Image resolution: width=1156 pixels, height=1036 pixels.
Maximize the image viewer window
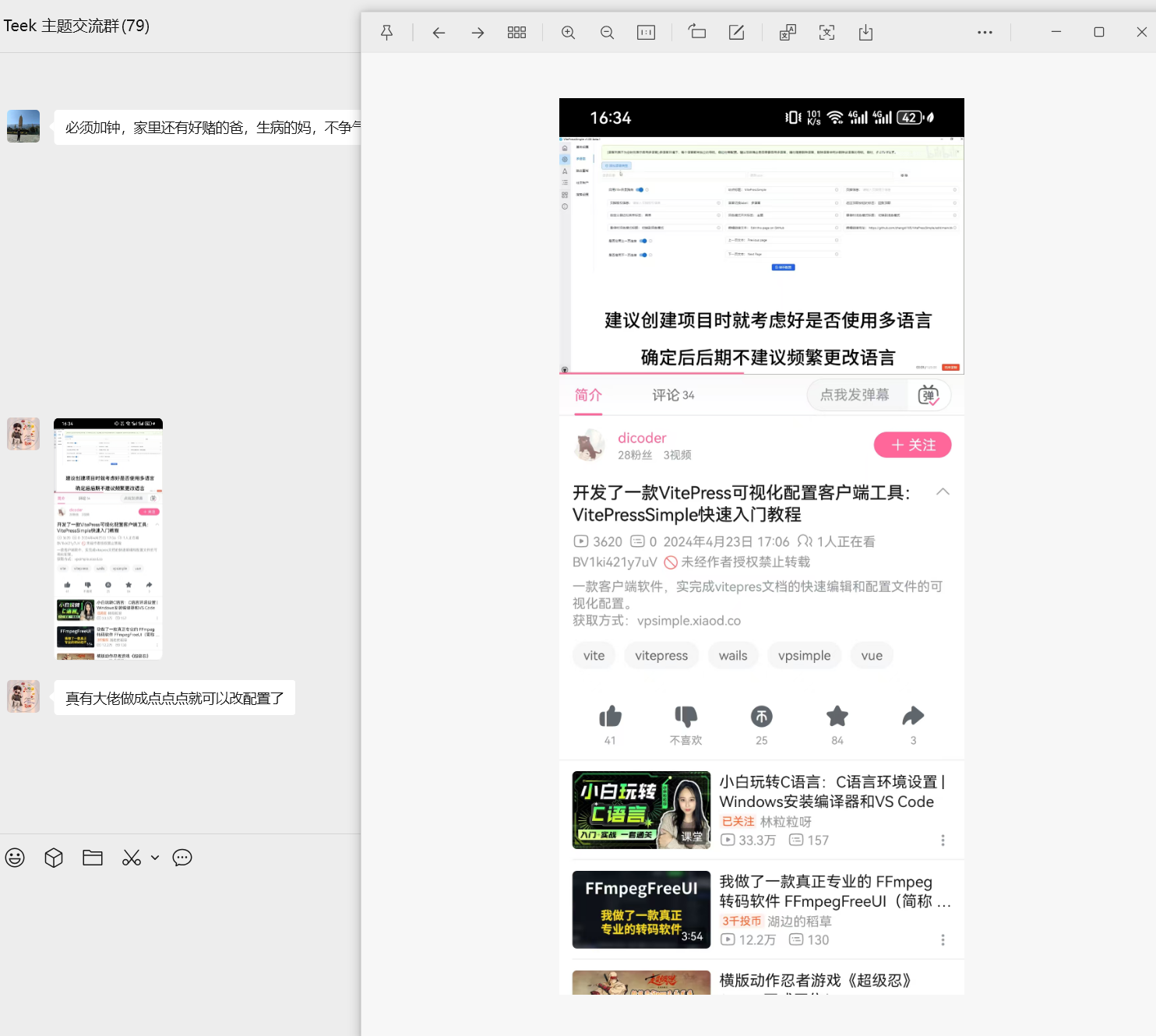point(1098,32)
